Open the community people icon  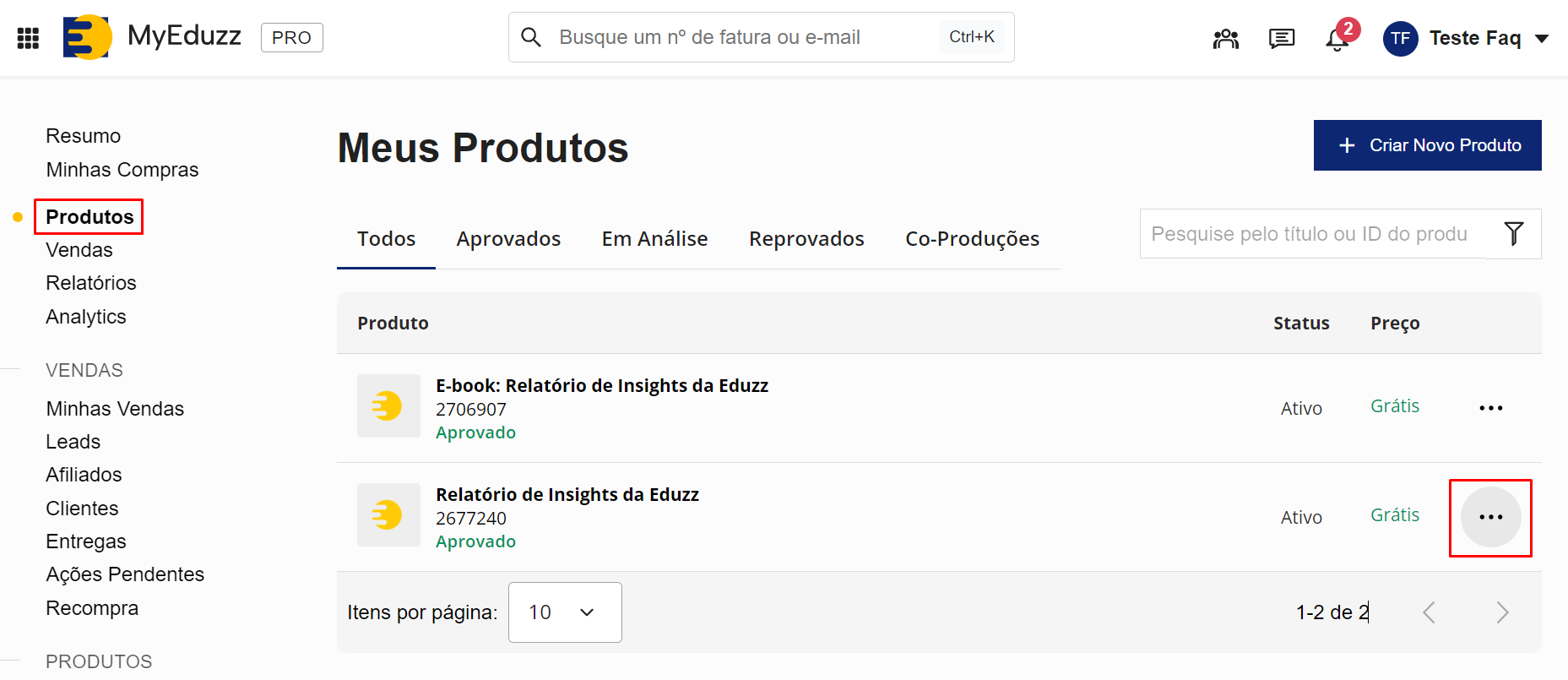(x=1225, y=39)
